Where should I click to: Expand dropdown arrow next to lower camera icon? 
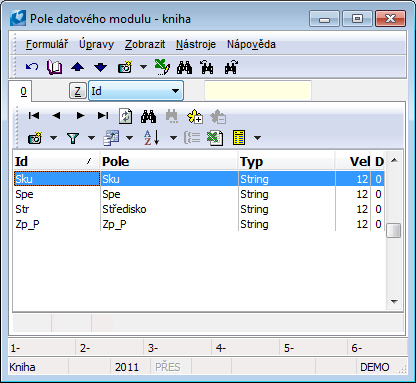53,138
